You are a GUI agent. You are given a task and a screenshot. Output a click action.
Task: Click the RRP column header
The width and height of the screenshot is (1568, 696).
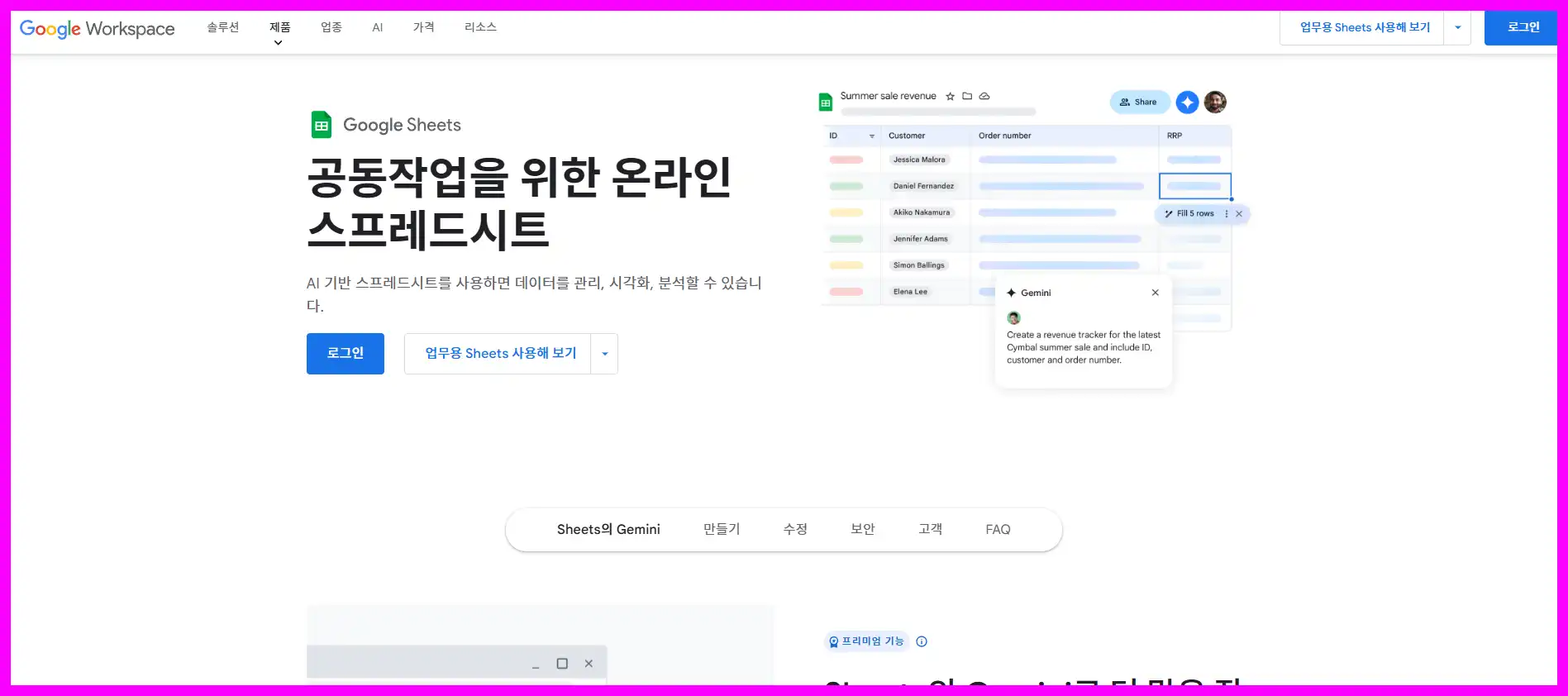[1175, 136]
